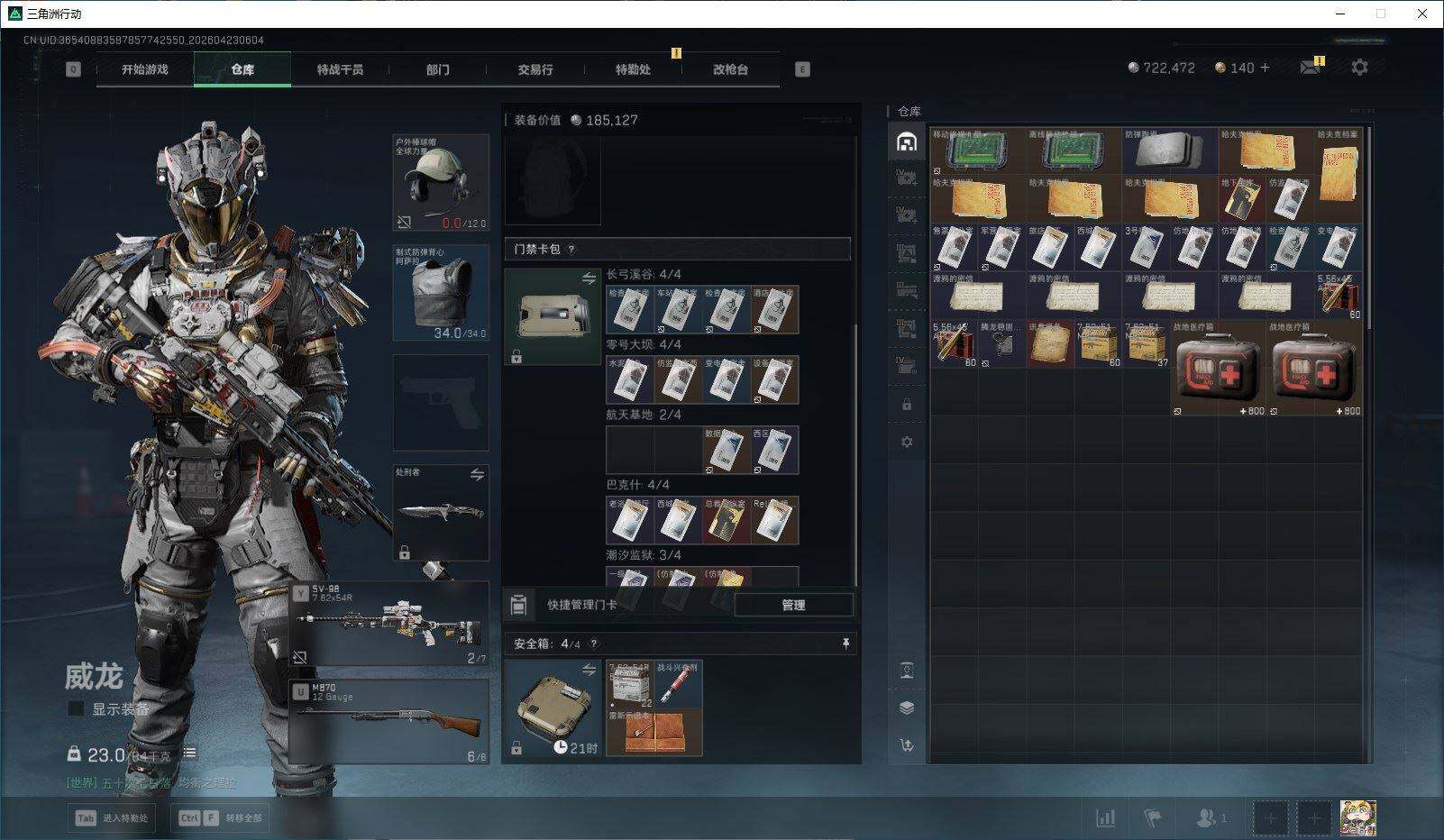Add teammate using the left empty squad slot
Image resolution: width=1444 pixels, height=840 pixels.
pos(1270,817)
